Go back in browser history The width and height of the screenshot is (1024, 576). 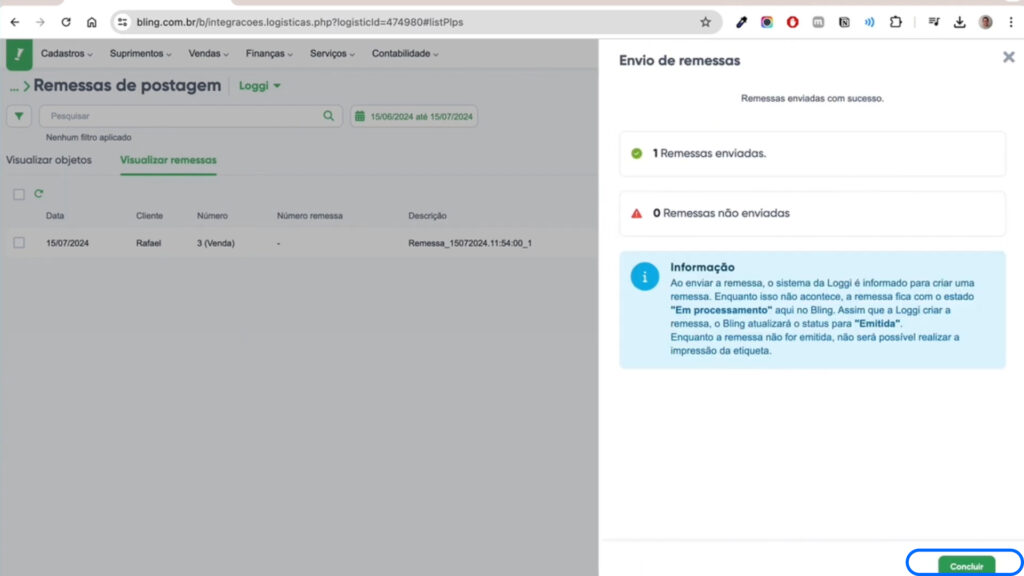click(x=14, y=22)
